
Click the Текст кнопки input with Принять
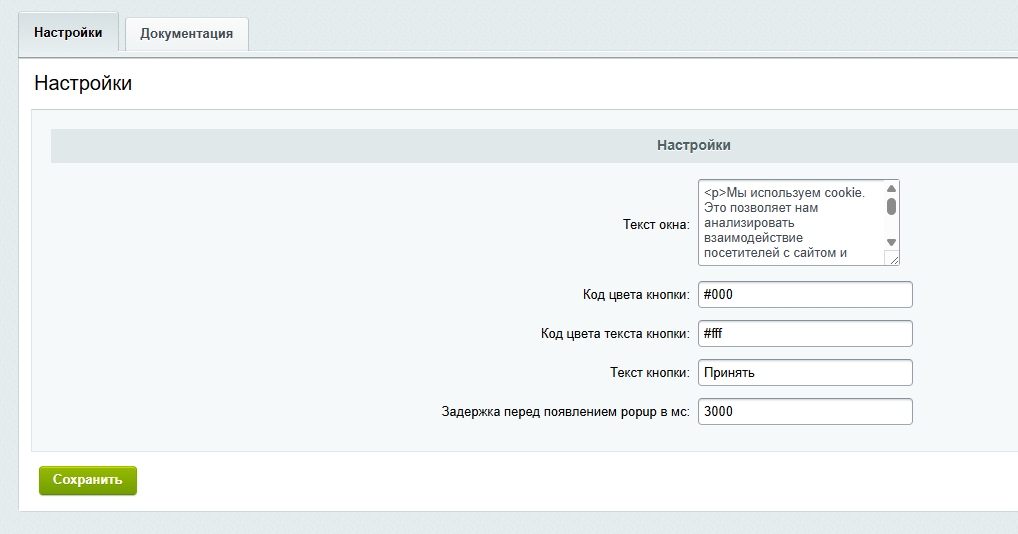805,373
